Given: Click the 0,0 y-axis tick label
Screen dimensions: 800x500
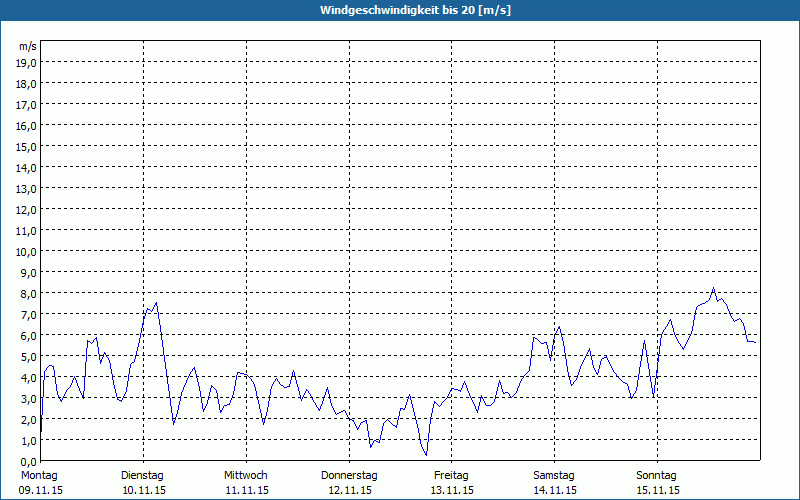Looking at the screenshot, I should (27, 461).
